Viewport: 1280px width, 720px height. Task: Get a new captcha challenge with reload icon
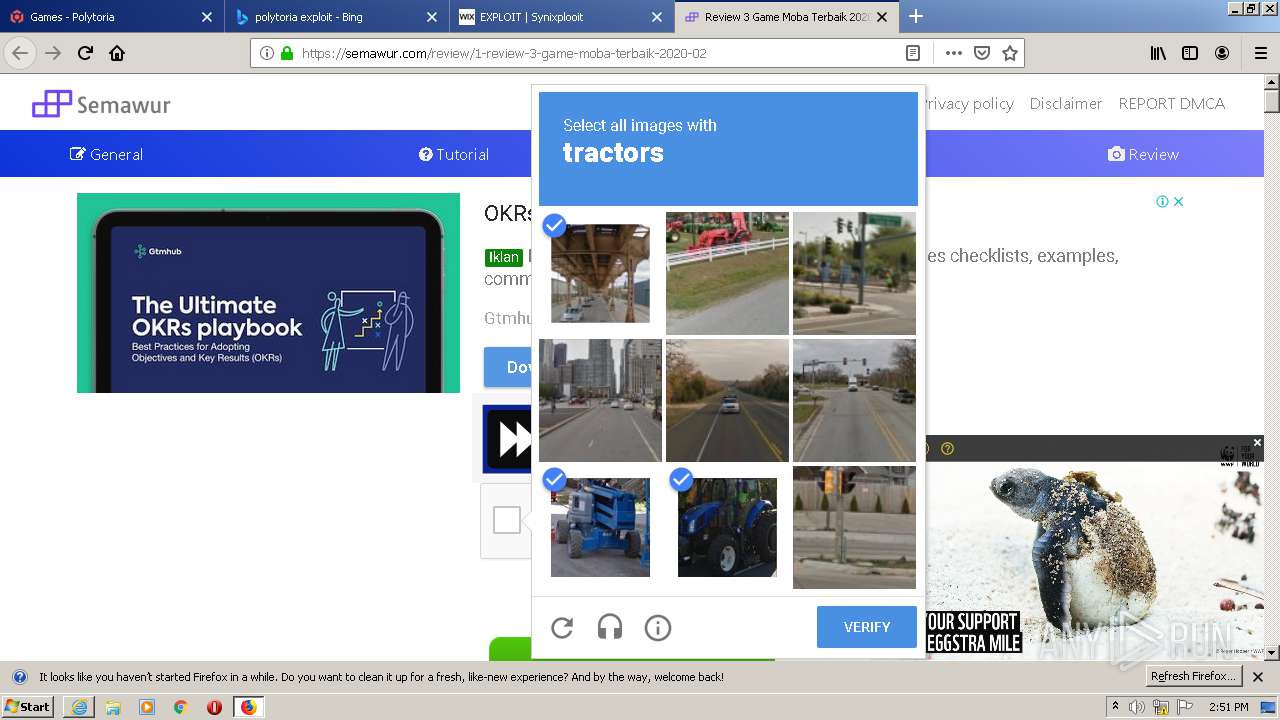click(x=562, y=628)
